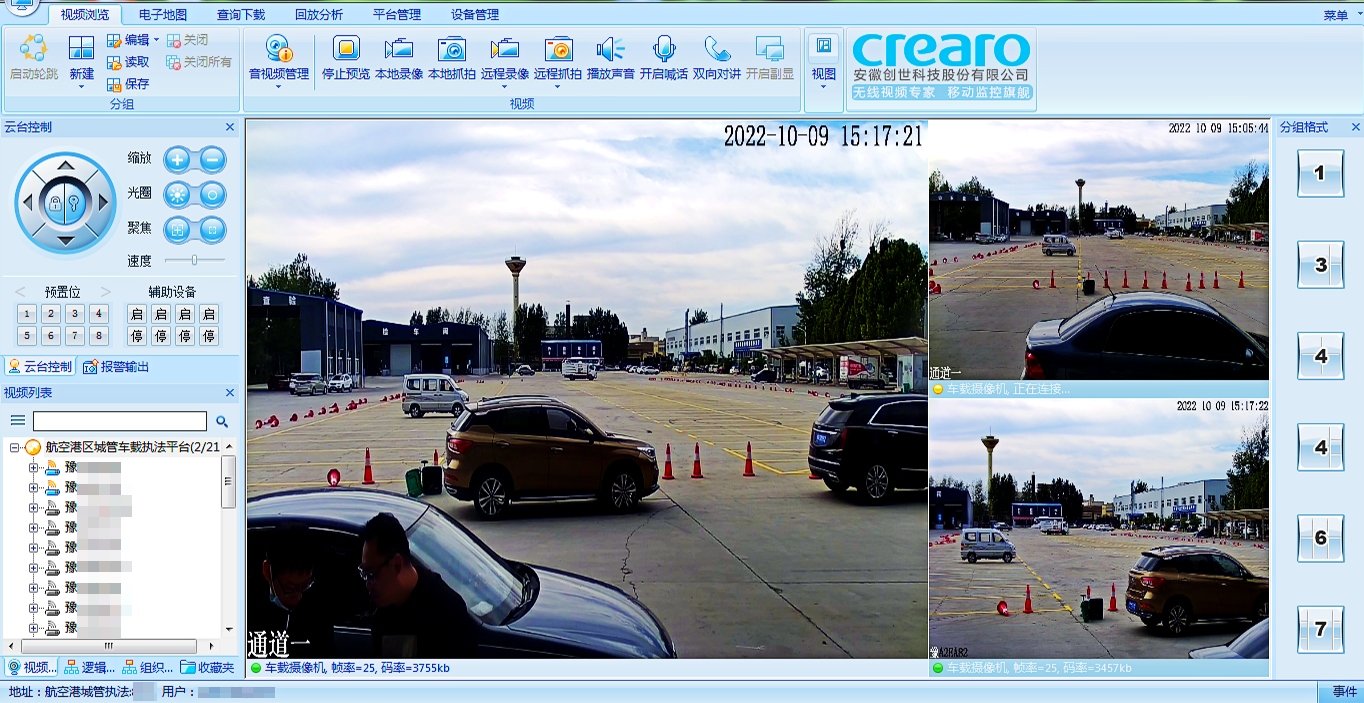Click the 缩放 zoom-in plus button
The width and height of the screenshot is (1364, 703).
coord(178,159)
